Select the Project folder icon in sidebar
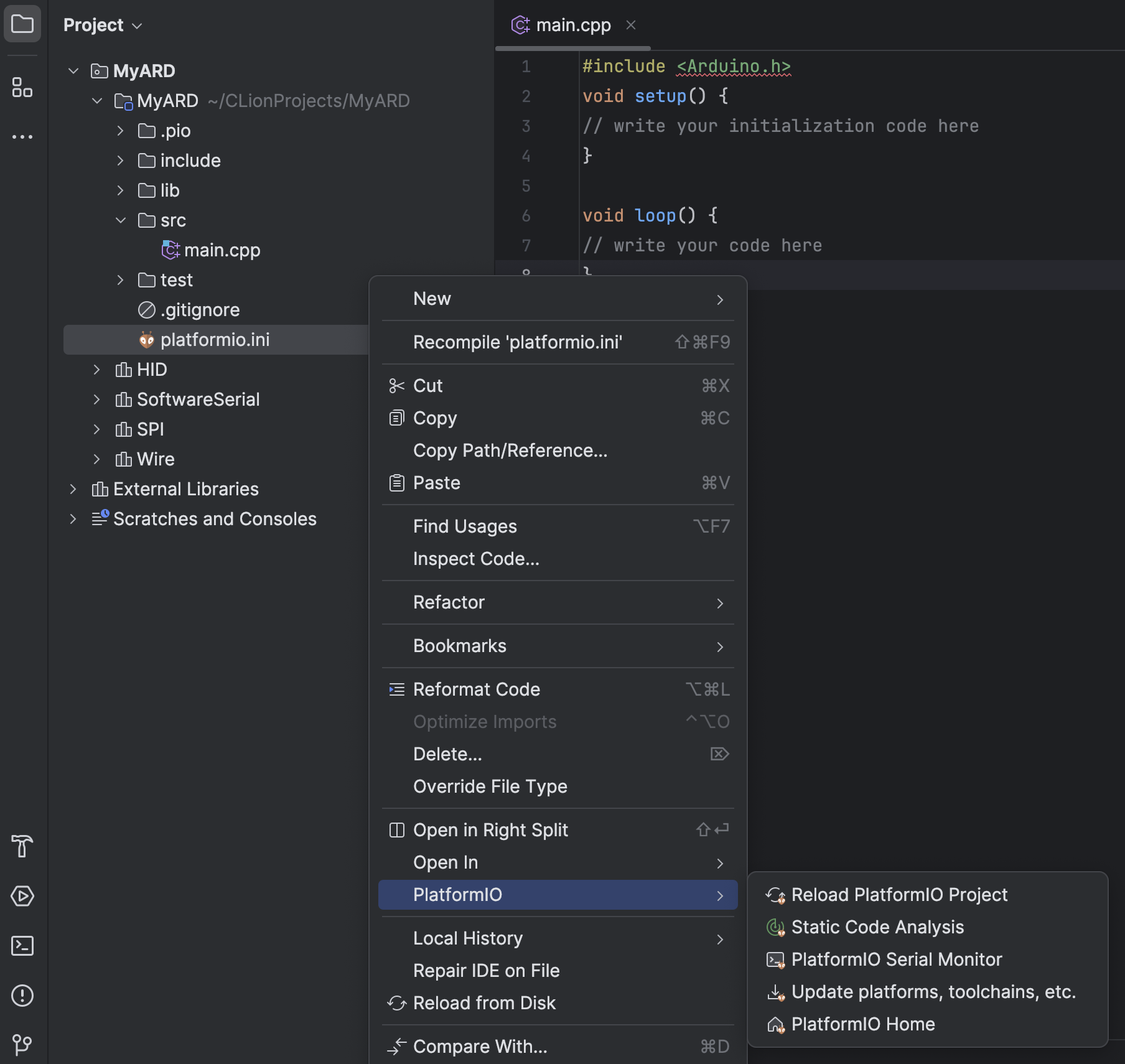Image resolution: width=1125 pixels, height=1064 pixels. 23,24
